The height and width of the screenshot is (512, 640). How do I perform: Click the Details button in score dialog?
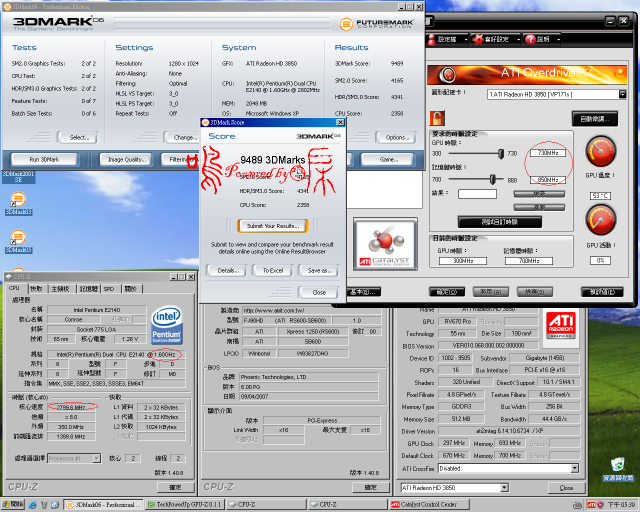point(227,270)
